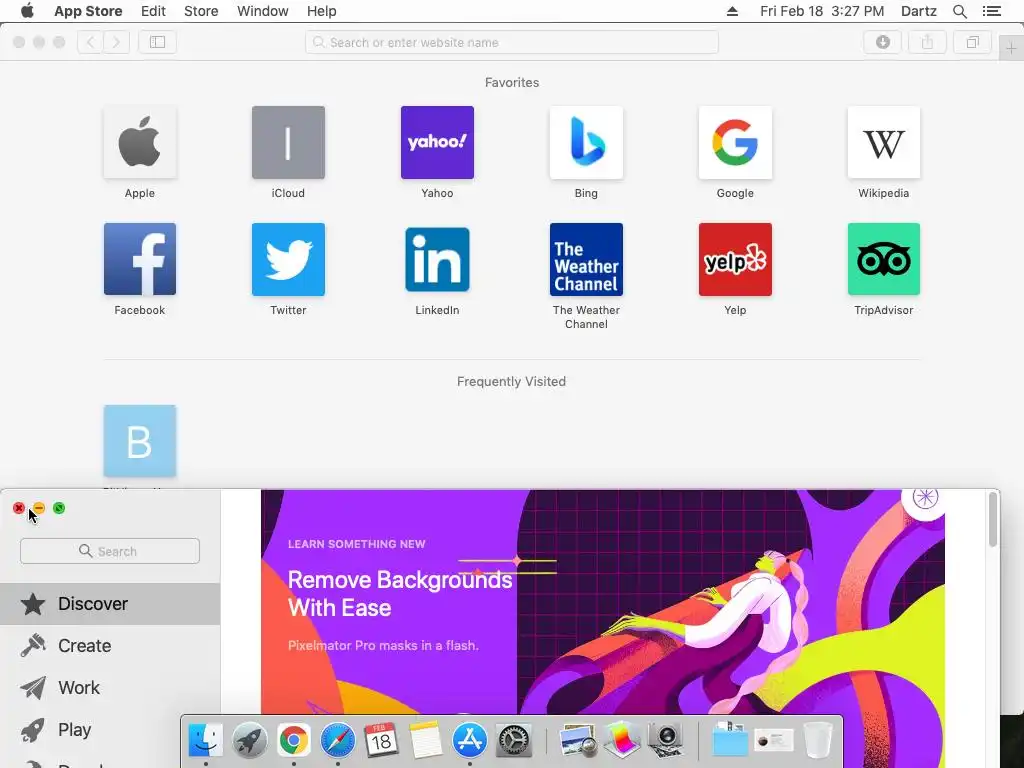Select Work in App Store sidebar
Screen dimensions: 1024x768
(110, 688)
